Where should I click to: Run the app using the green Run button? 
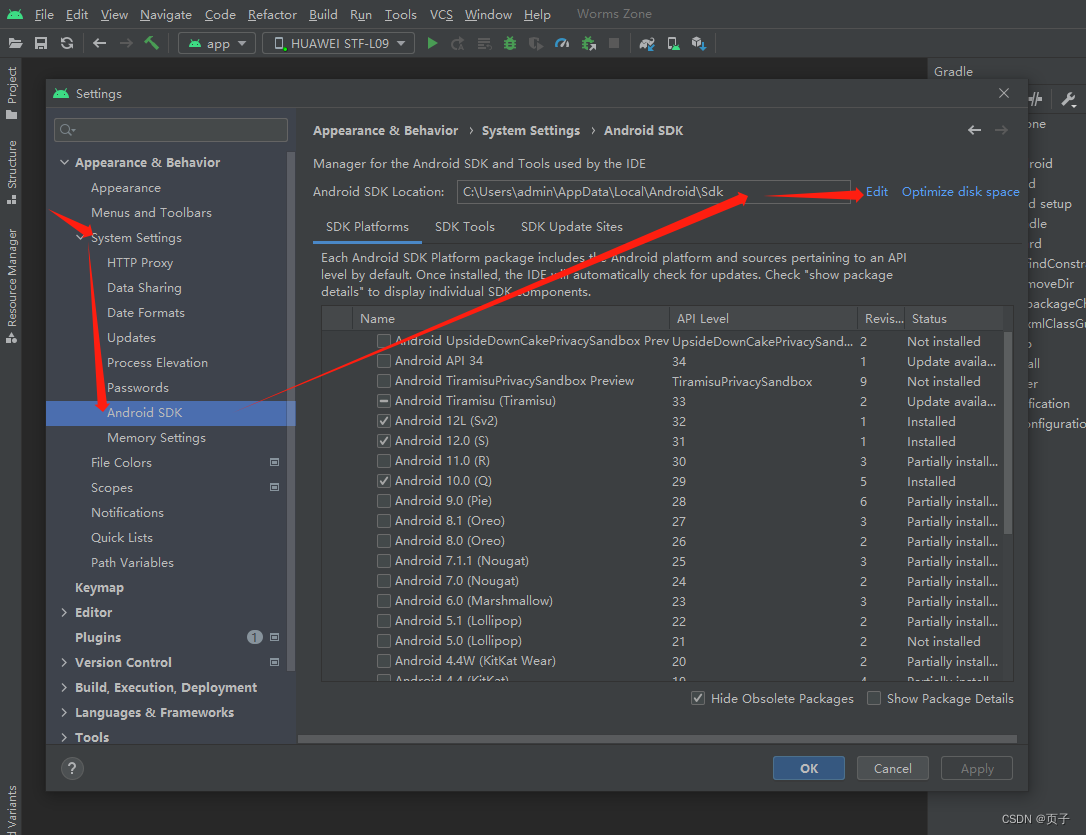[432, 44]
